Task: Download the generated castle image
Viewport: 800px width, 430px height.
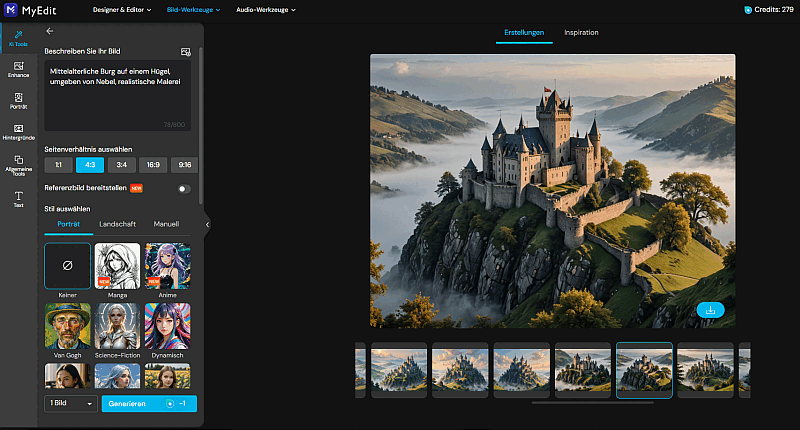Action: 711,309
